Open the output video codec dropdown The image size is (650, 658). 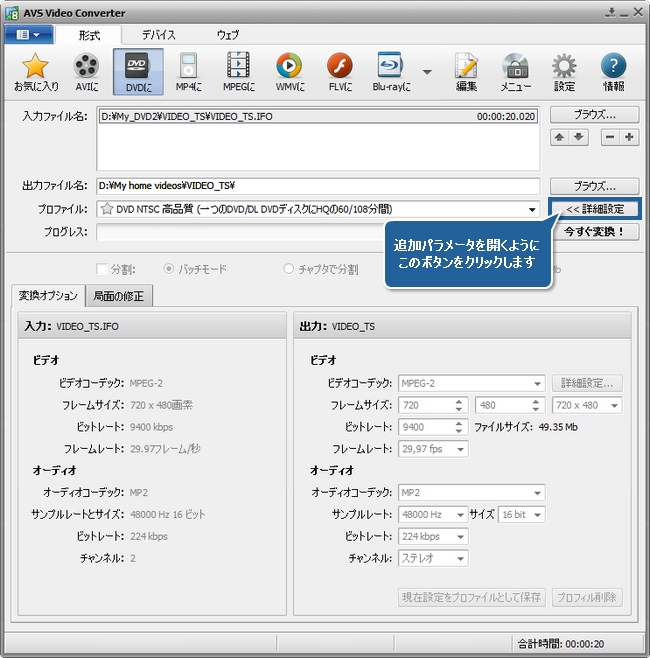[x=471, y=383]
